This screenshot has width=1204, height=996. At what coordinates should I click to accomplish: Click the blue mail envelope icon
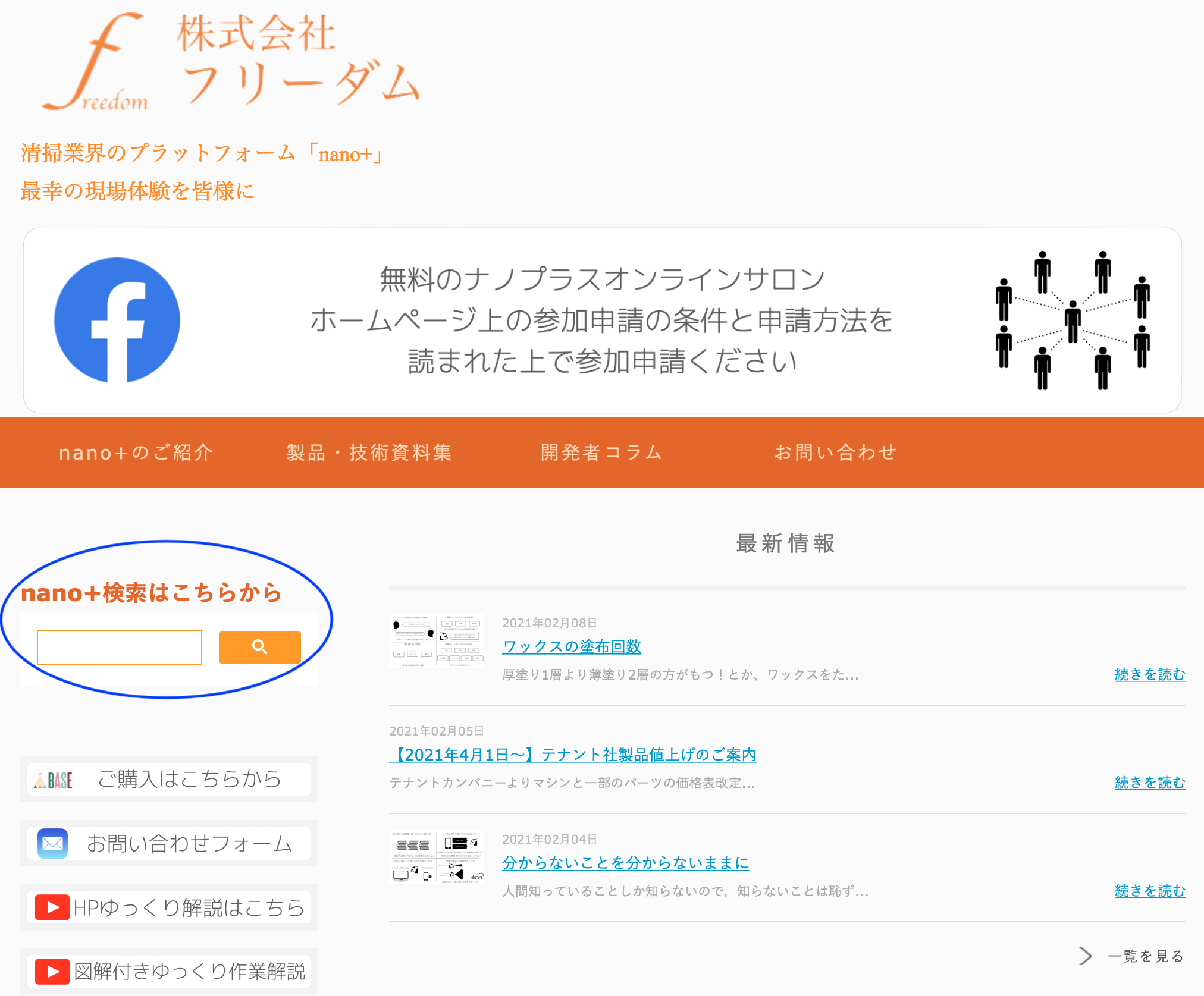click(x=52, y=843)
